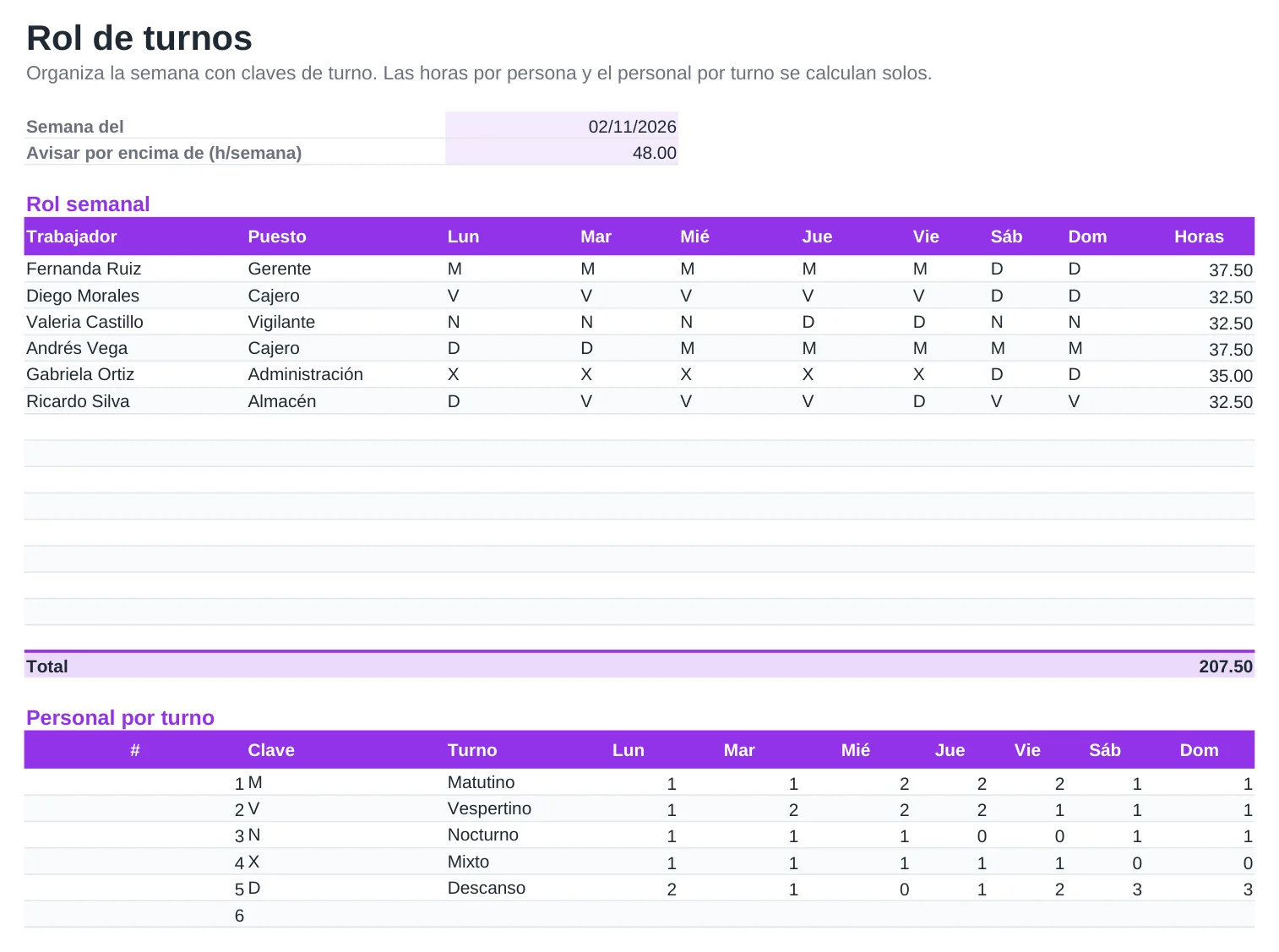Select the Gabriela Ortiz name cell
The image size is (1279, 952).
[80, 374]
